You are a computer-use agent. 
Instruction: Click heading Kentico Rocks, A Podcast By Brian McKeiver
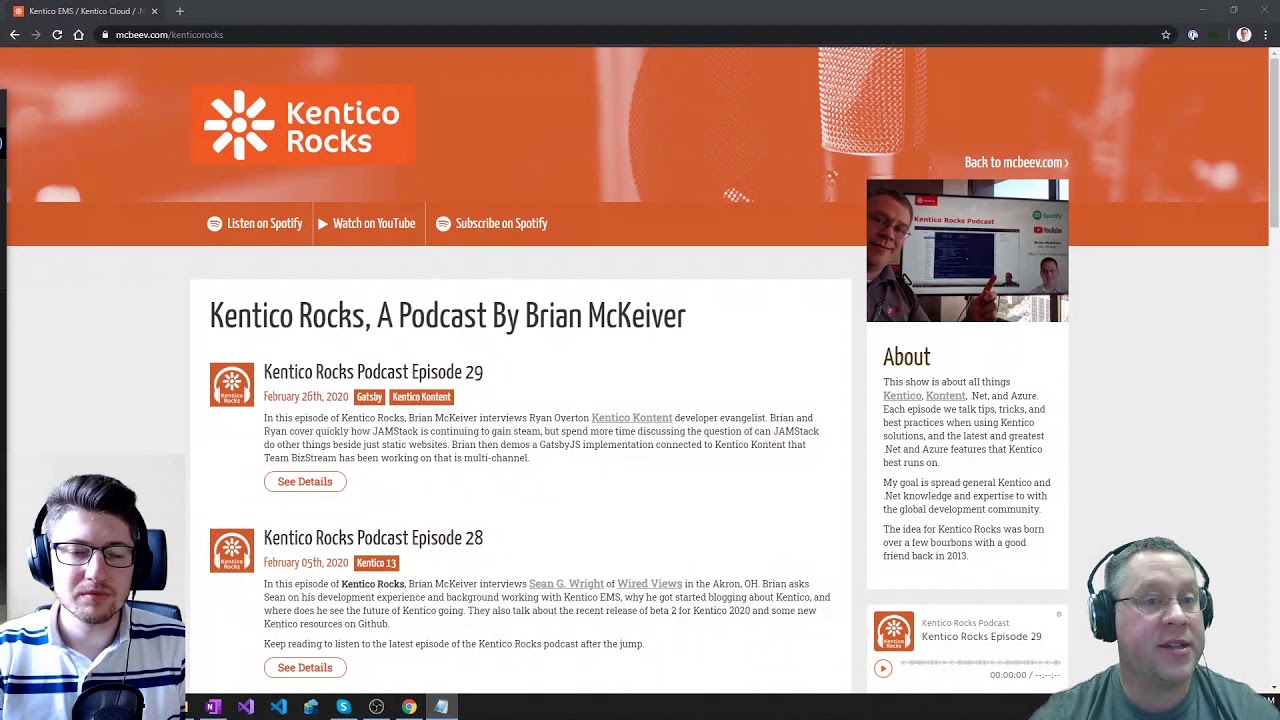point(447,316)
